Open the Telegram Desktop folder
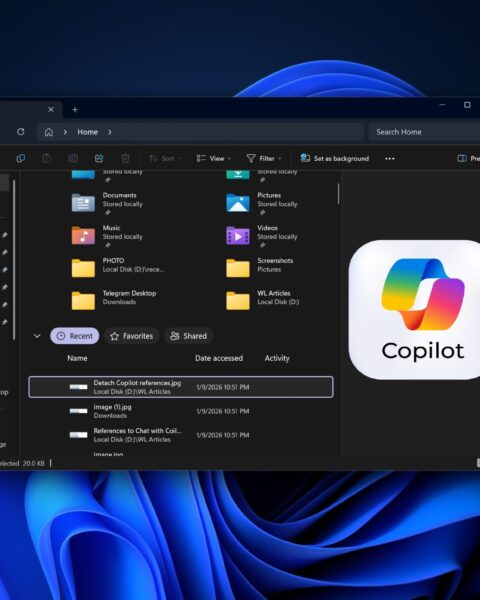480x600 pixels. point(114,300)
